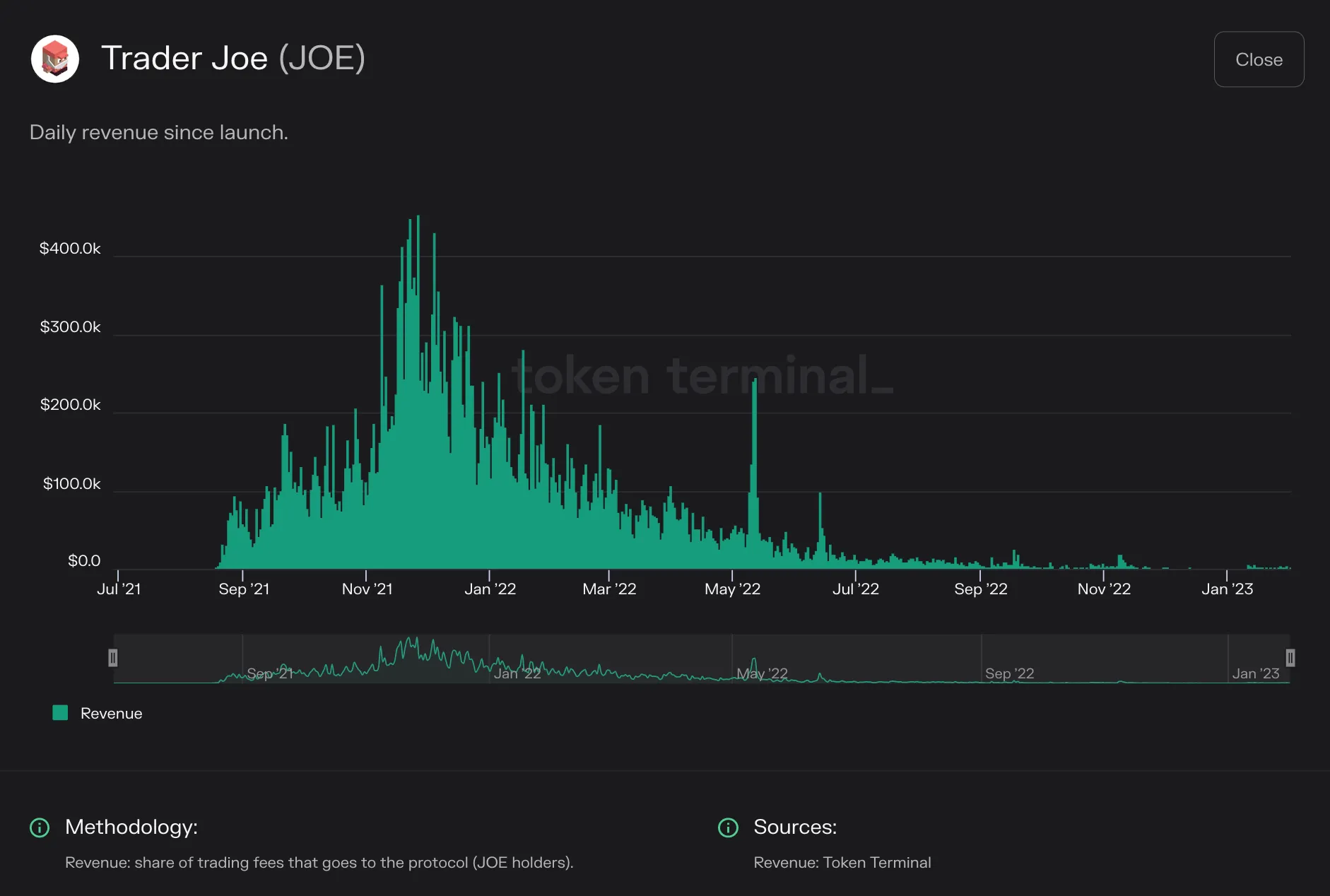Click the left range slider handle
The width and height of the screenshot is (1330, 896).
112,658
